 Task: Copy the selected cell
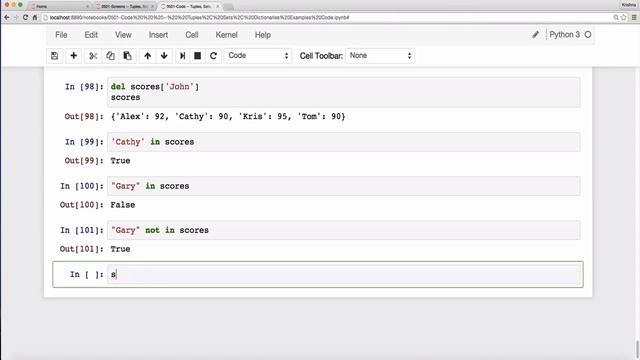[x=110, y=56]
